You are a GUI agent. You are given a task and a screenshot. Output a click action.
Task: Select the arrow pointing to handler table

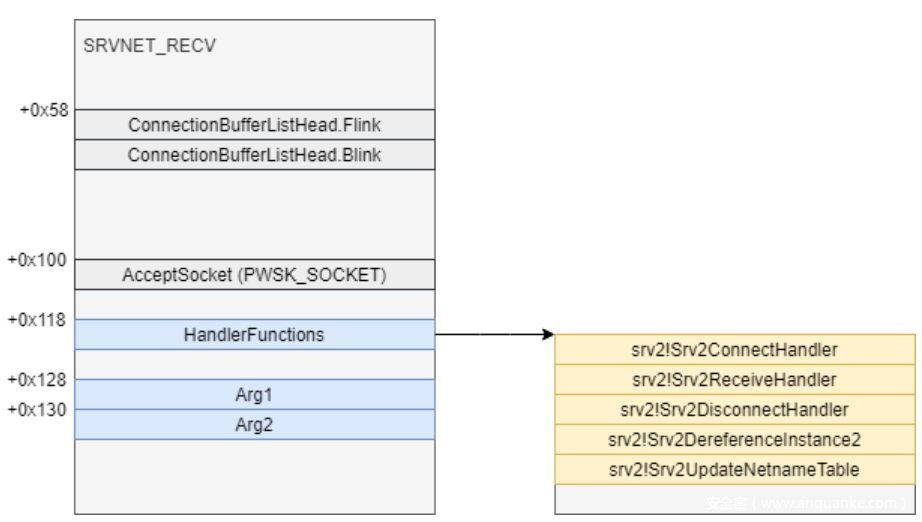pyautogui.click(x=494, y=335)
